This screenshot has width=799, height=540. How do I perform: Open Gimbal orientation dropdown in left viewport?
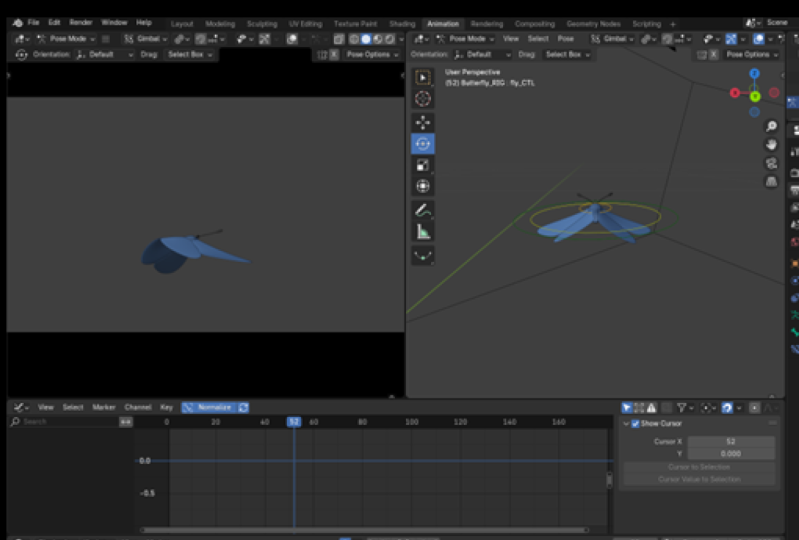click(x=146, y=39)
